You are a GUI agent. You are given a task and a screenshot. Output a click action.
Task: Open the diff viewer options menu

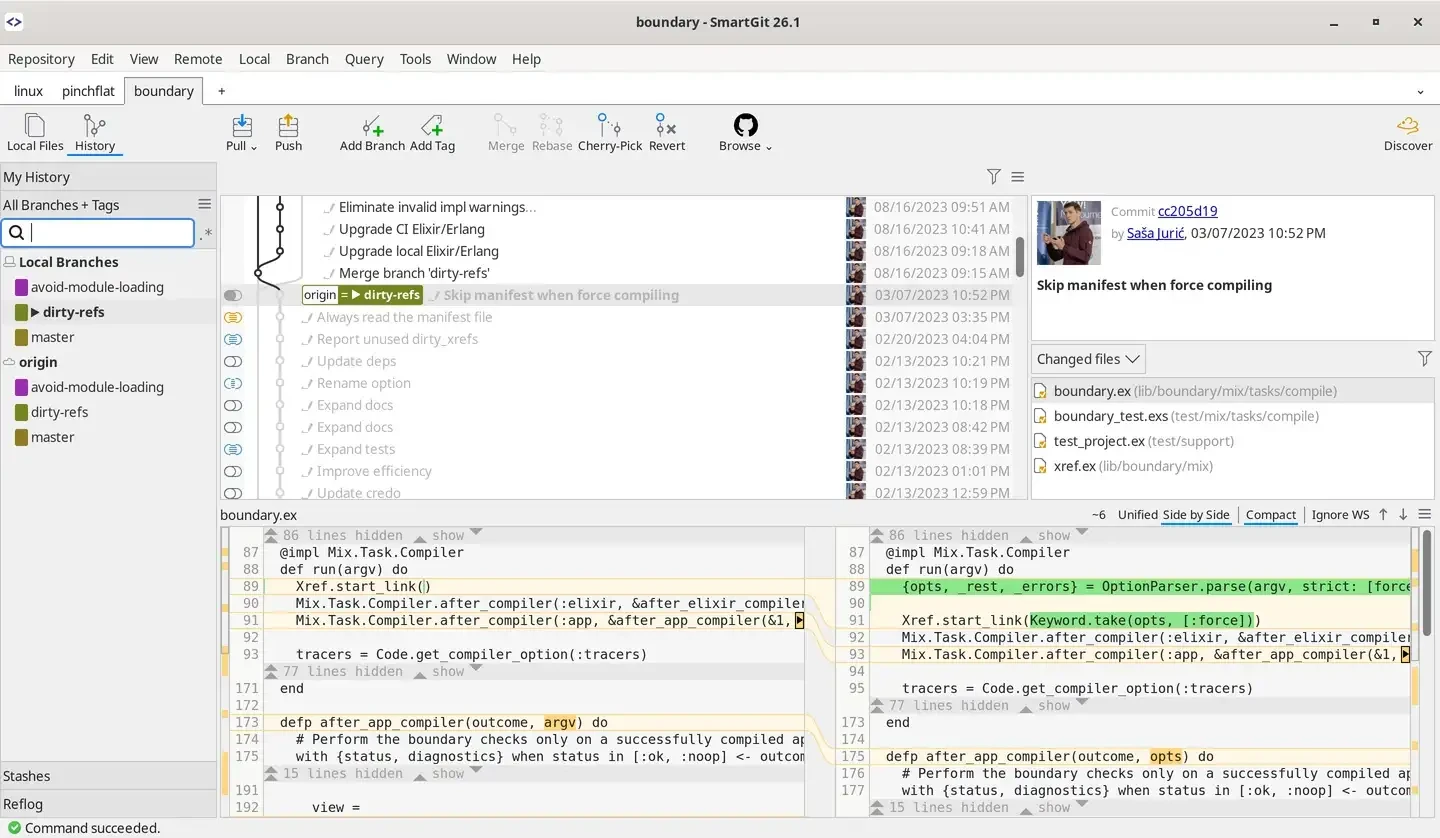tap(1425, 514)
